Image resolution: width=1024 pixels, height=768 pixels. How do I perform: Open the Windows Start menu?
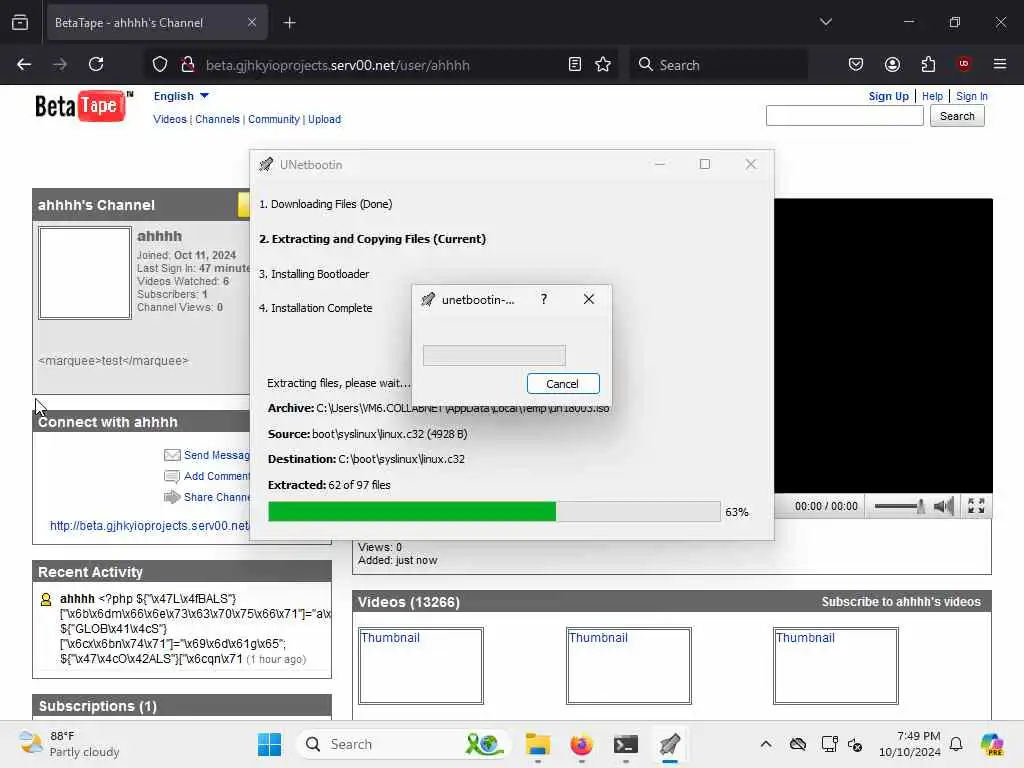[x=270, y=744]
